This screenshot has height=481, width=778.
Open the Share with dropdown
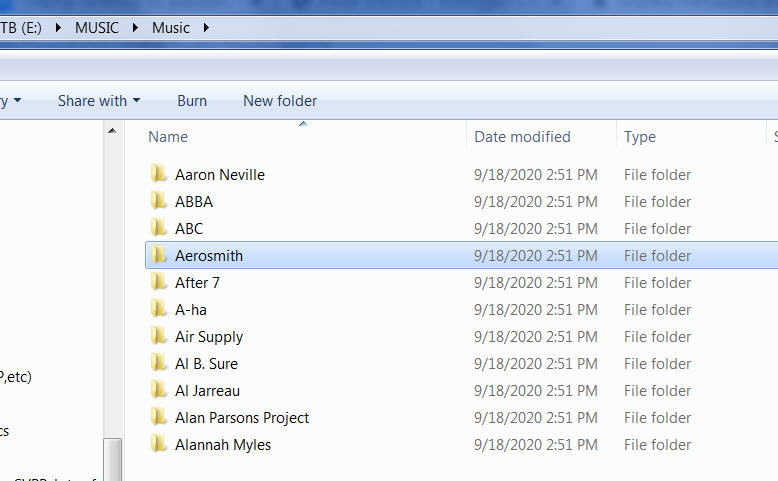coord(99,101)
